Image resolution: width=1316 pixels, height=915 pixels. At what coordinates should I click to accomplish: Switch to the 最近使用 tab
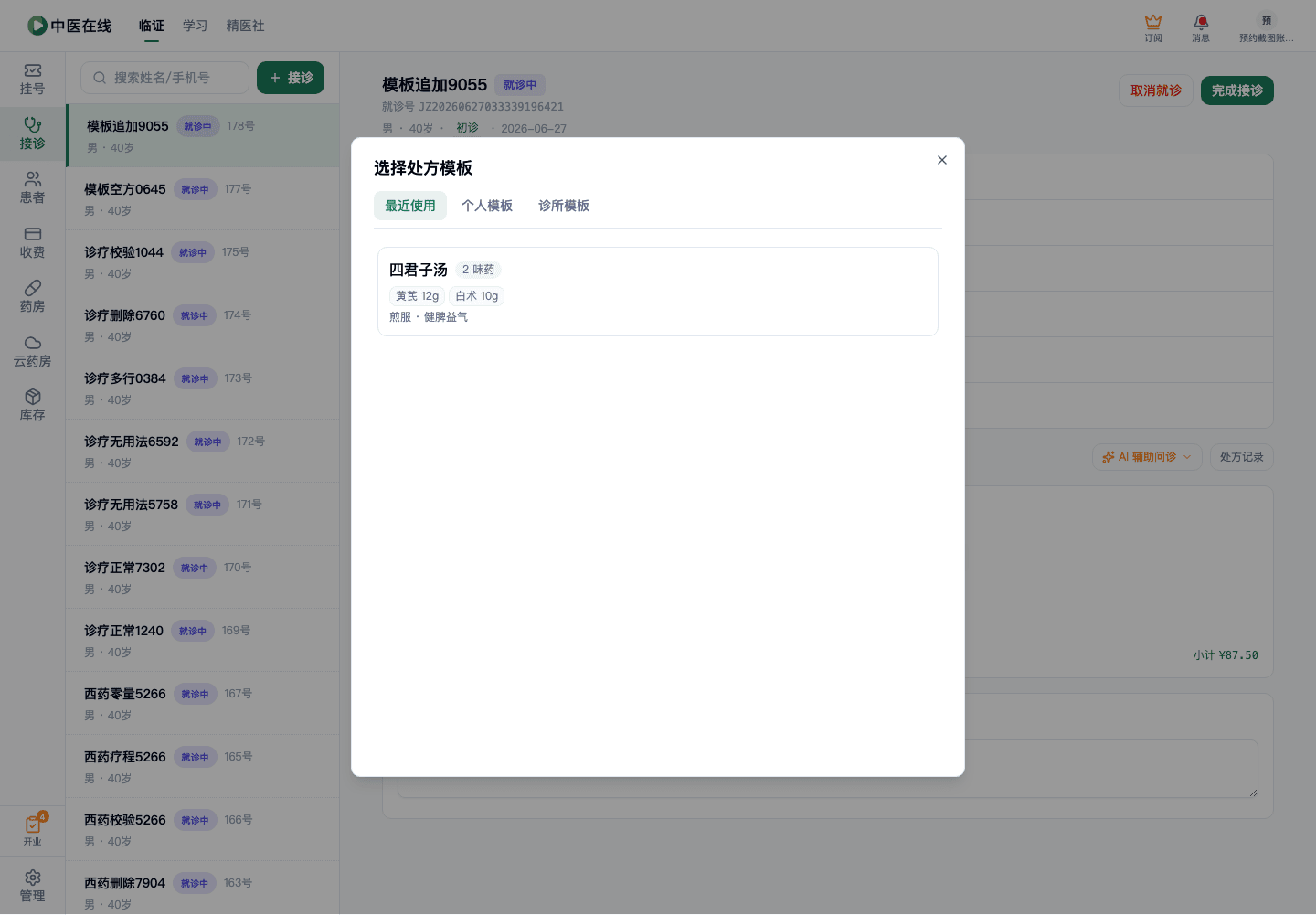coord(410,206)
